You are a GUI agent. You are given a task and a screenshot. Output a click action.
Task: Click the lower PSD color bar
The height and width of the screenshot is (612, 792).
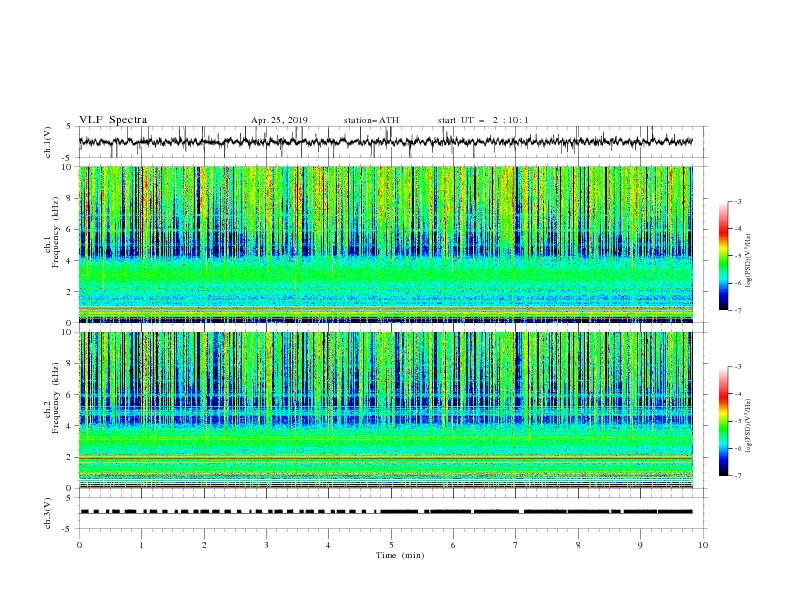pos(724,421)
